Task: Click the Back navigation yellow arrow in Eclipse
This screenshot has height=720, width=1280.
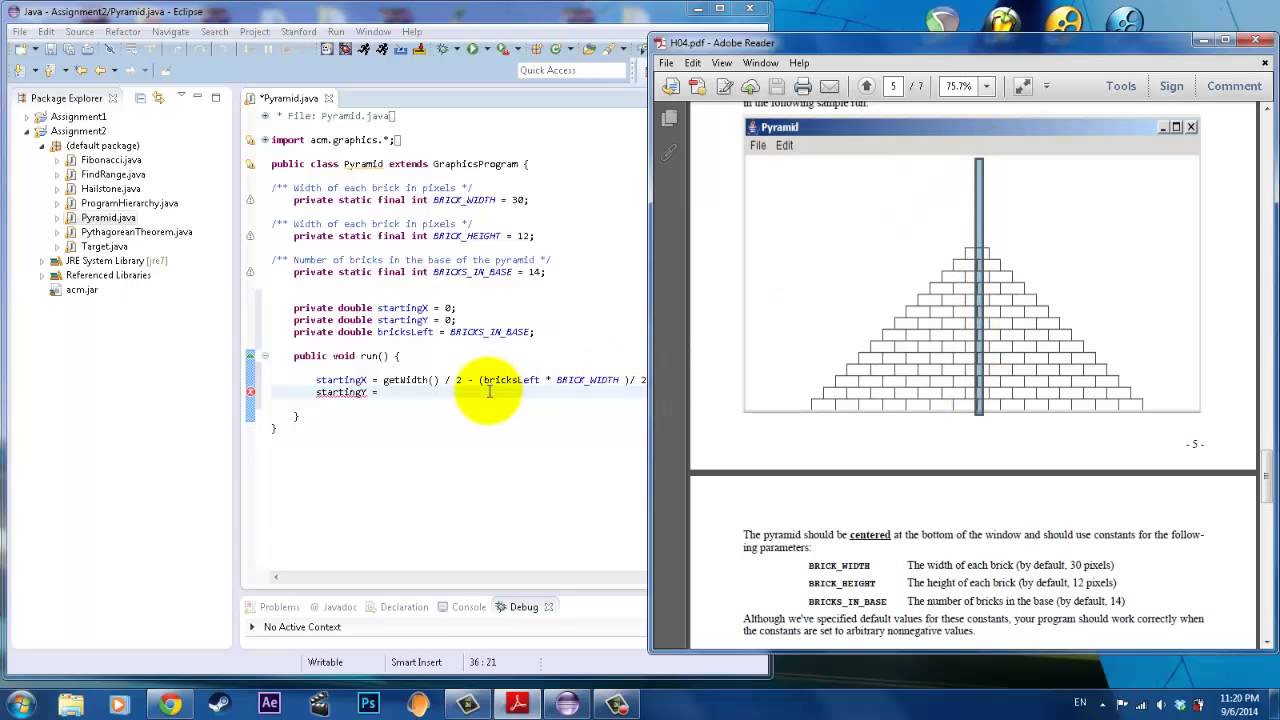Action: tap(100, 70)
